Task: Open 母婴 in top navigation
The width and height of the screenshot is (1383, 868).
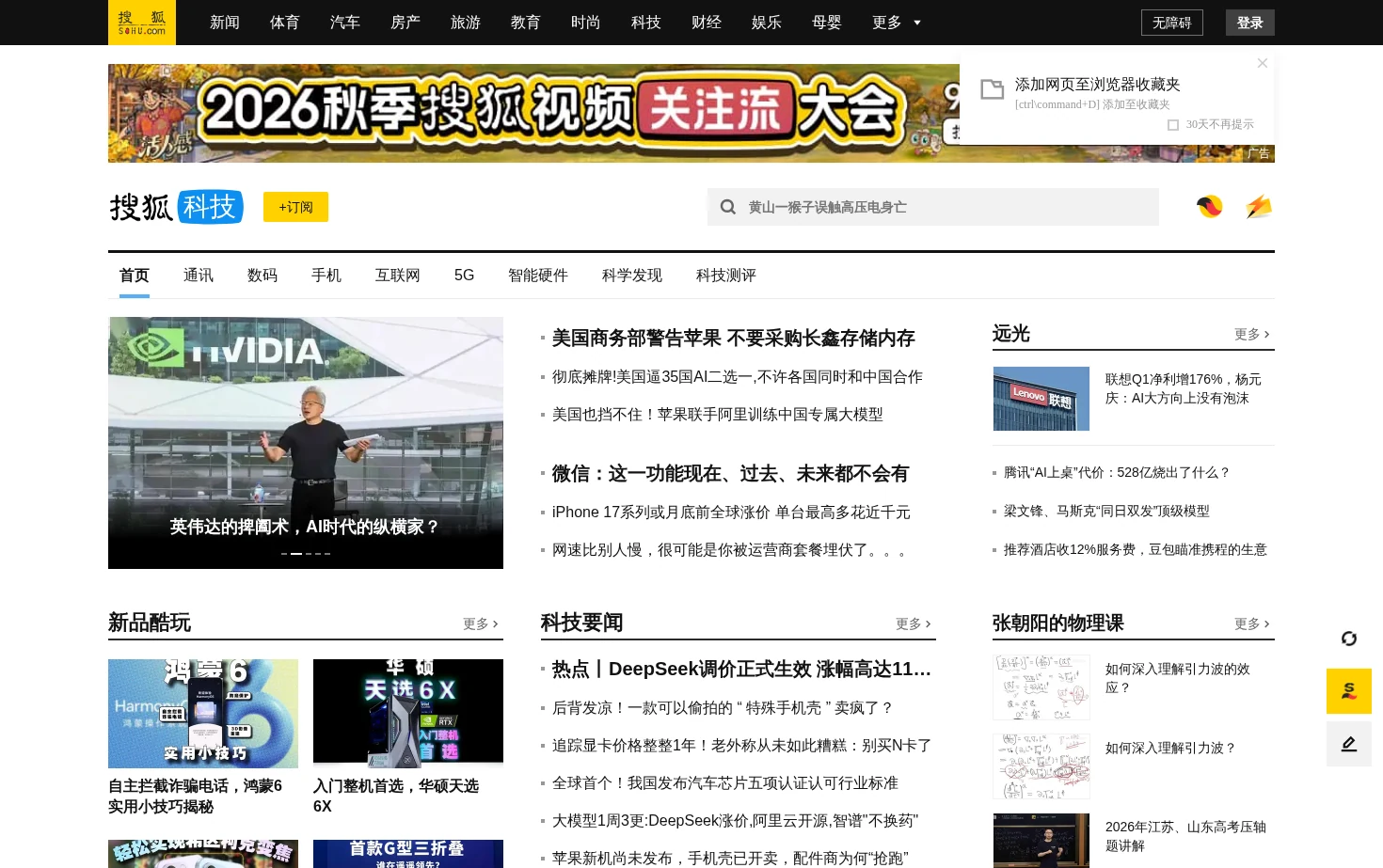Action: pyautogui.click(x=827, y=23)
